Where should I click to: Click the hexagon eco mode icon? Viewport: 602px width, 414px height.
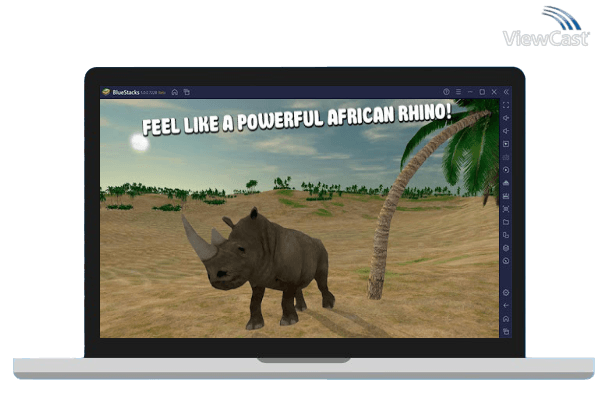506,248
